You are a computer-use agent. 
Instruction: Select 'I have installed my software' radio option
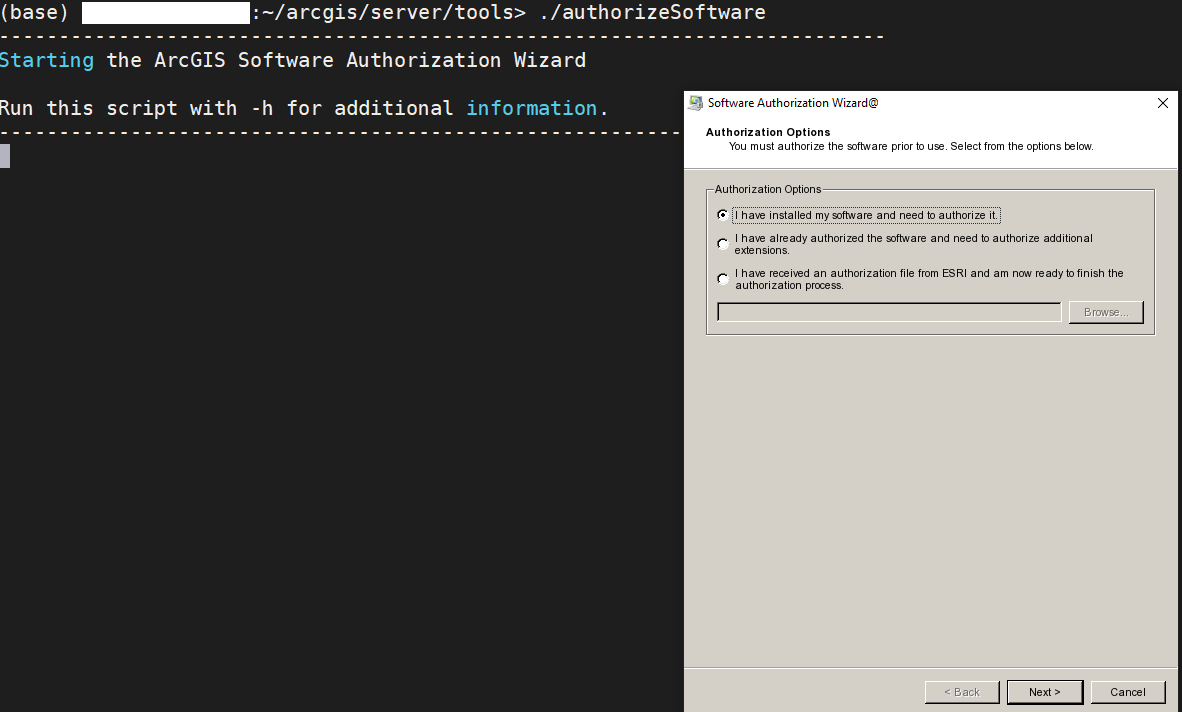point(723,215)
